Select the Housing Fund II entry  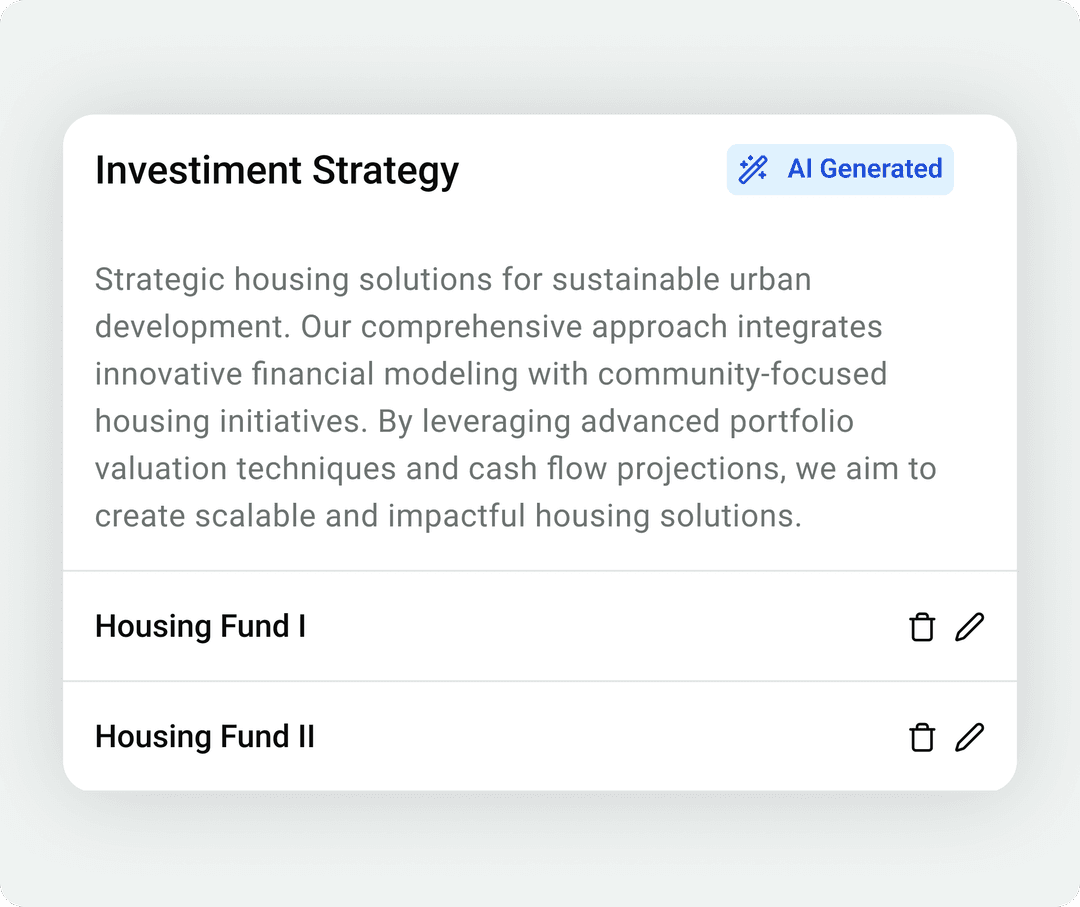click(205, 737)
